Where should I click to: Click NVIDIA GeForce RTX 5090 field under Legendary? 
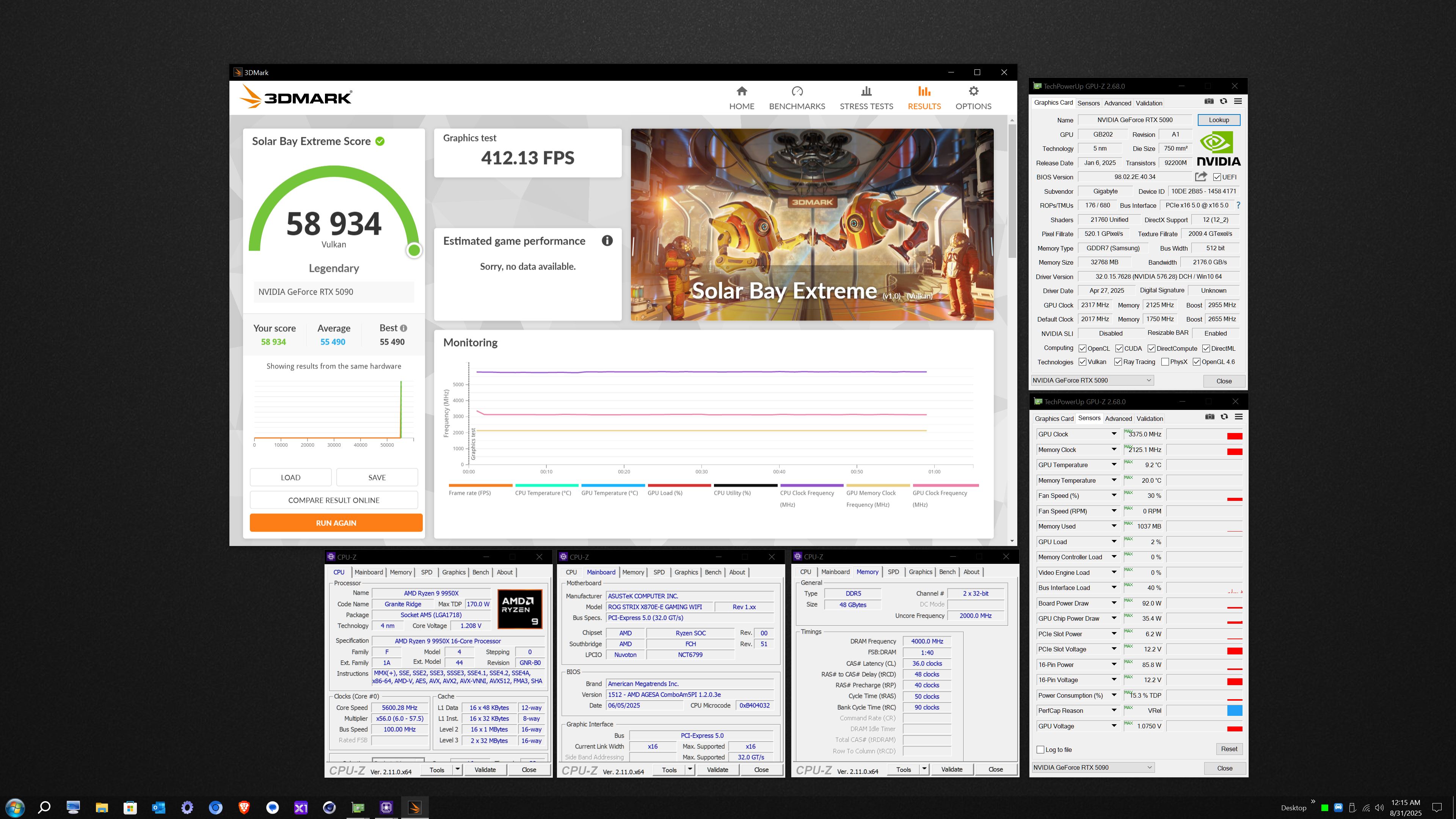coord(334,292)
